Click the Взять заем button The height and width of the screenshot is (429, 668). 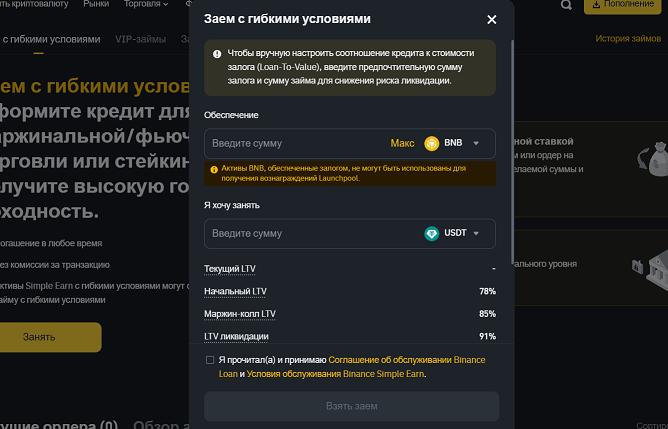[351, 406]
